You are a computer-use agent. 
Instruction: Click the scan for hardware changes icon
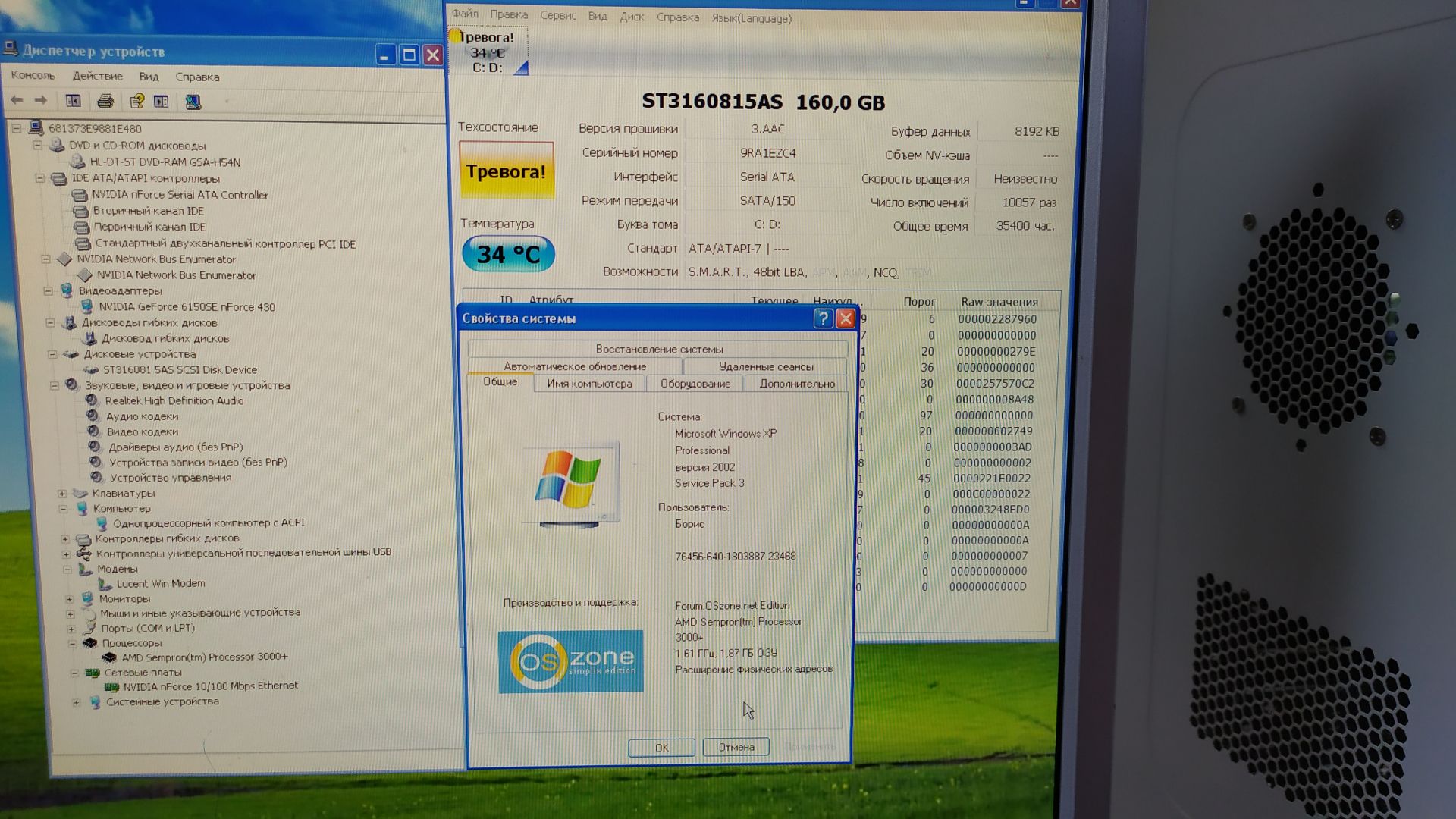point(193,102)
